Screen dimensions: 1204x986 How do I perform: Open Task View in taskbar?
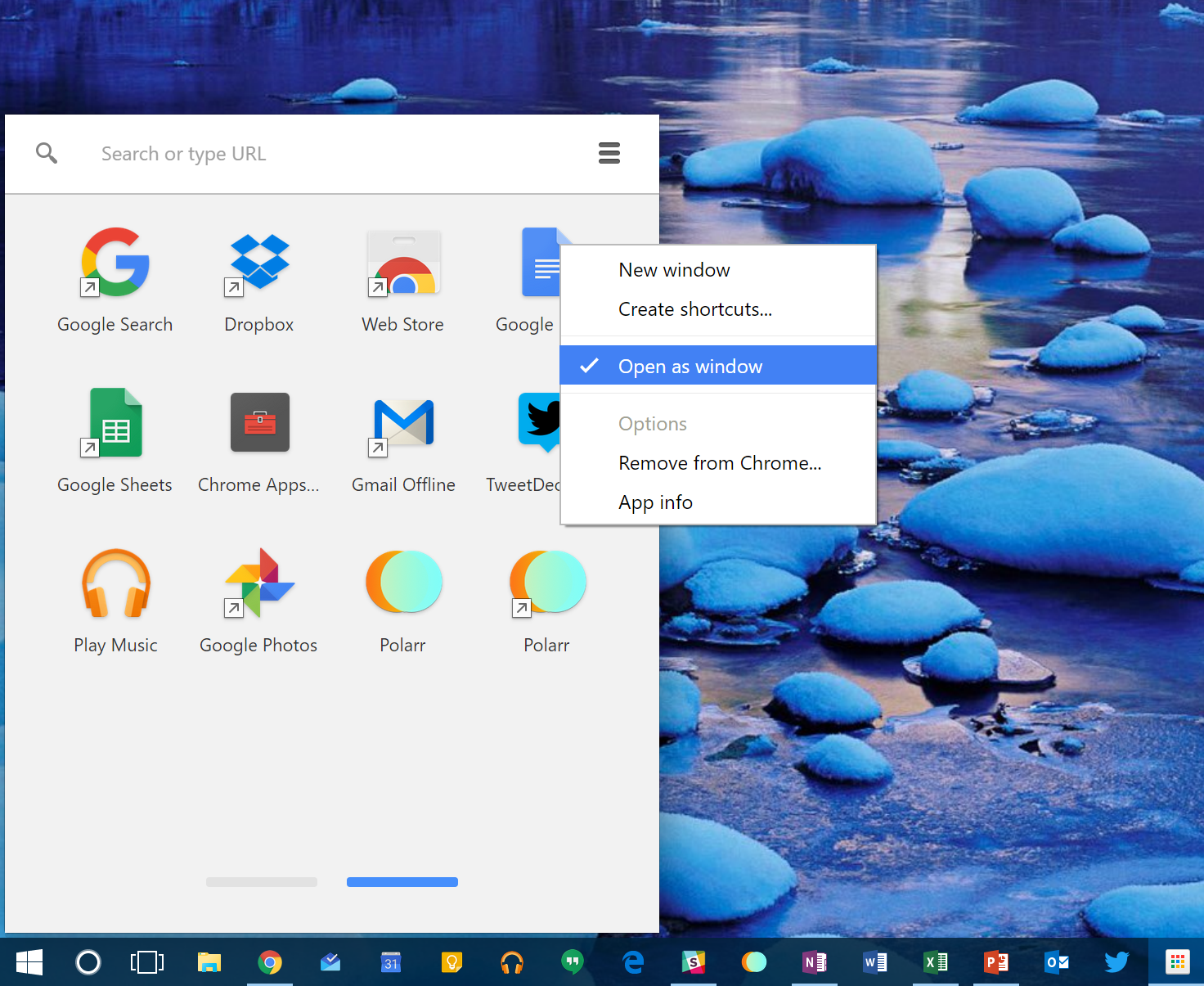click(x=147, y=962)
